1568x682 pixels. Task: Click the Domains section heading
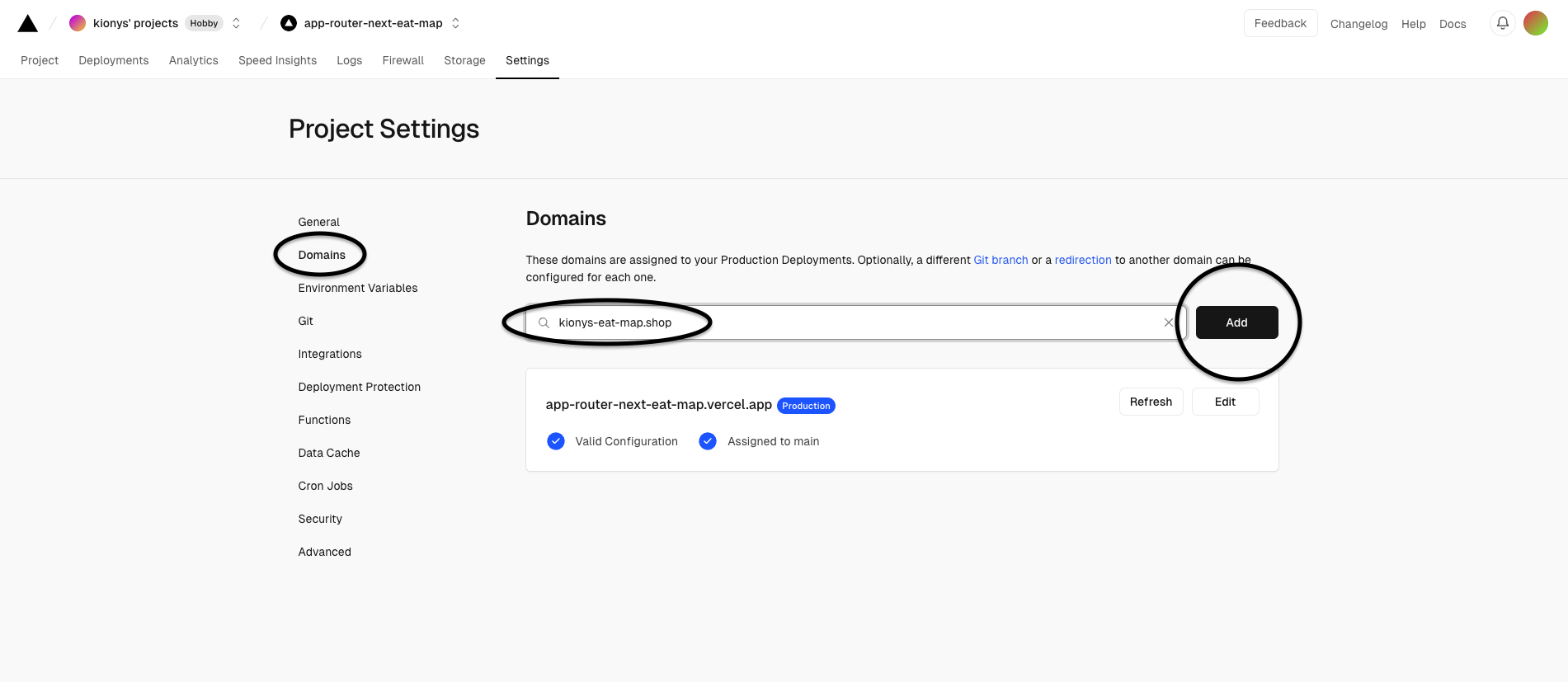566,219
